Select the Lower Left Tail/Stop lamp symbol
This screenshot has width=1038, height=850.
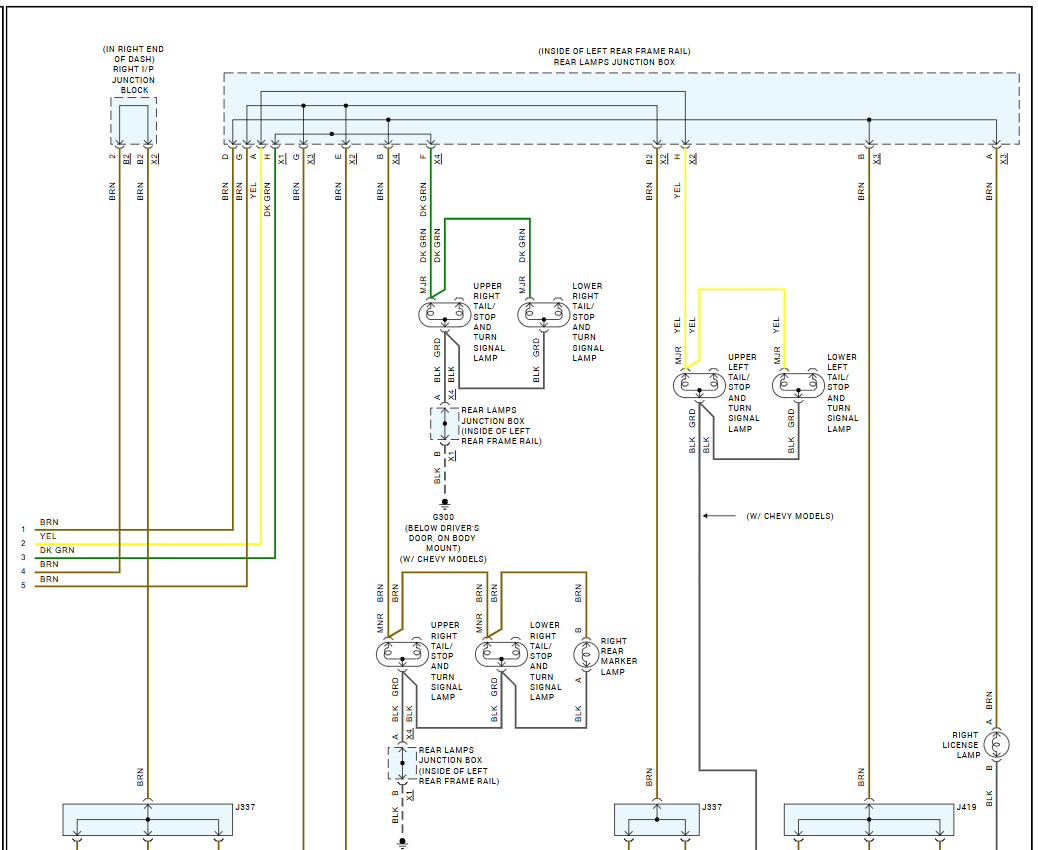click(798, 385)
